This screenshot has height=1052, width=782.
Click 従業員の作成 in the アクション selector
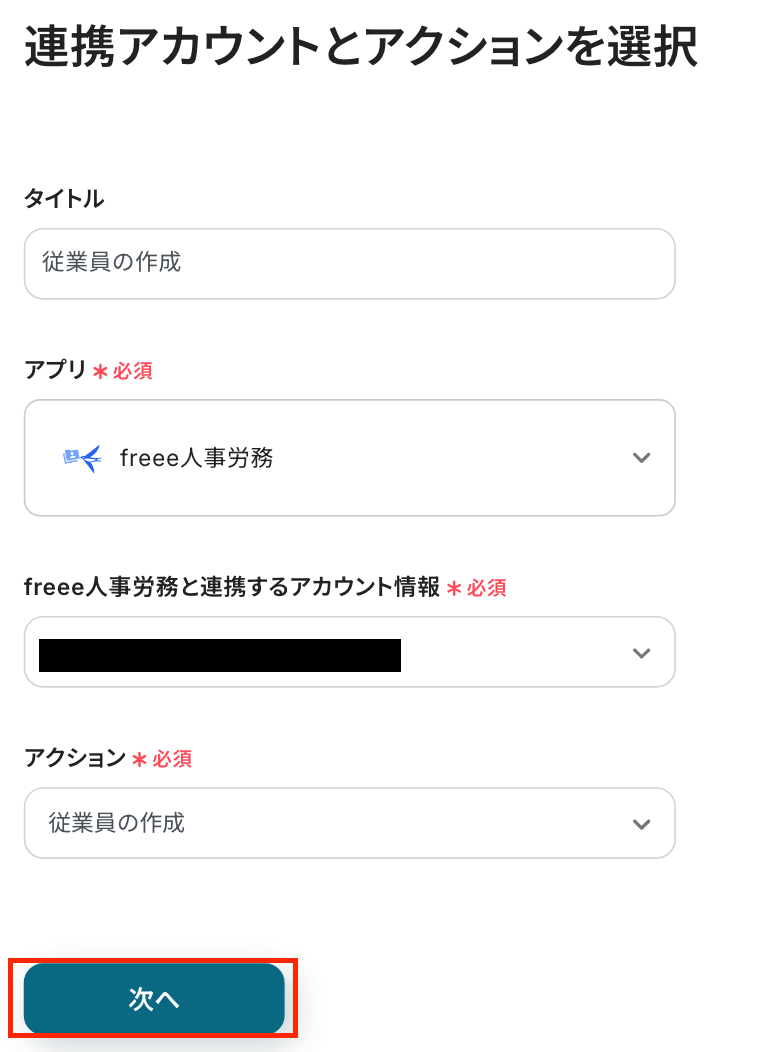117,823
